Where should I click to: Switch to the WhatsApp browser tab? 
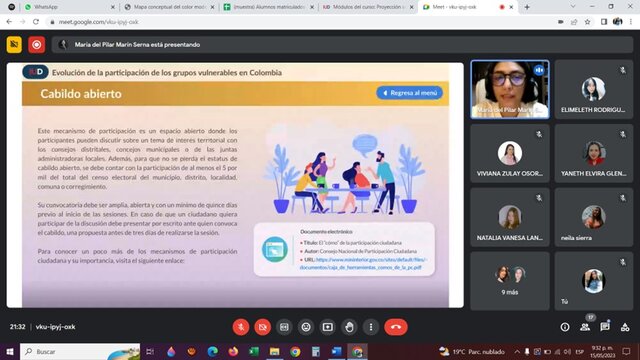[x=68, y=7]
